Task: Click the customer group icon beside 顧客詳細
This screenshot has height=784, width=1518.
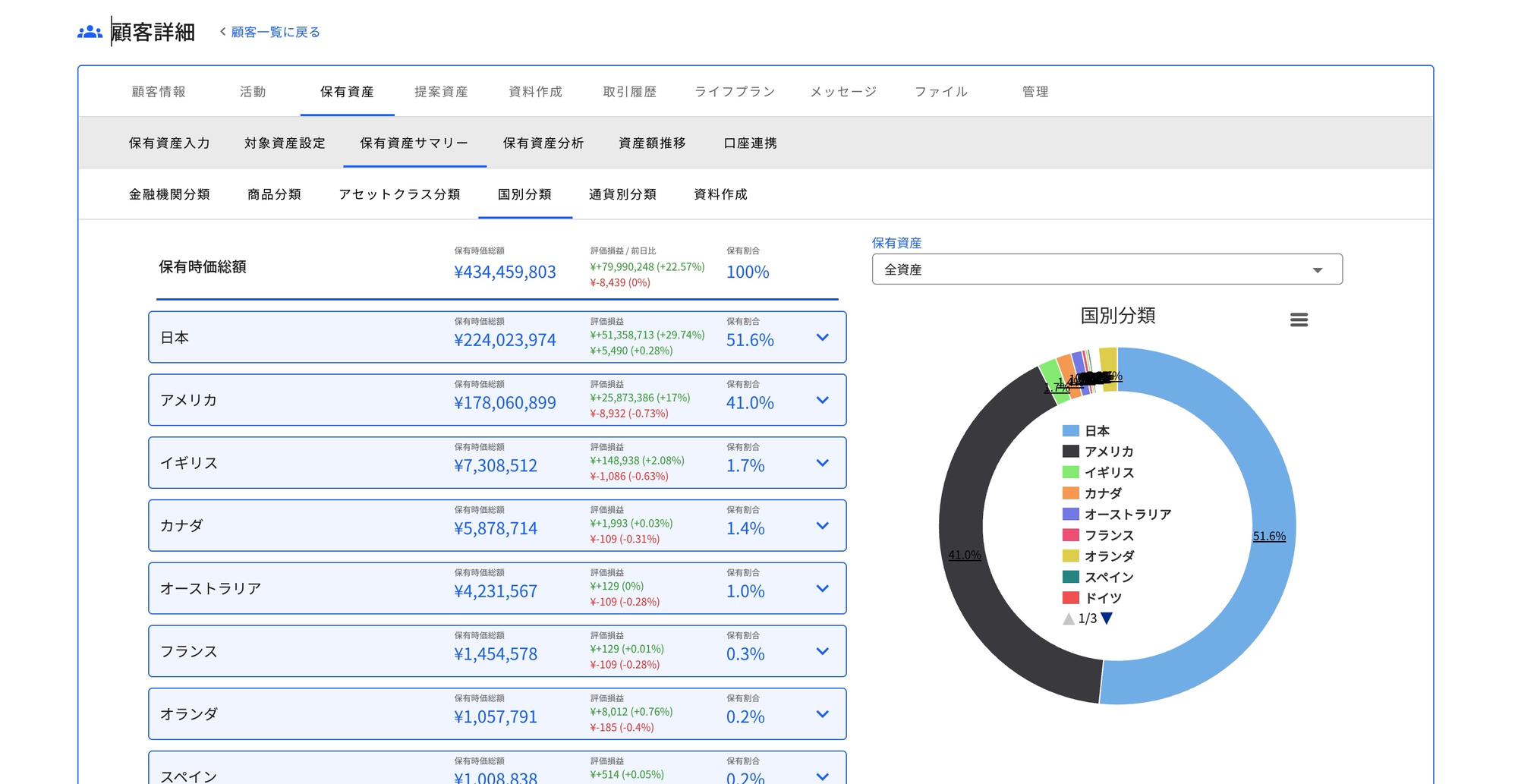Action: tap(90, 32)
